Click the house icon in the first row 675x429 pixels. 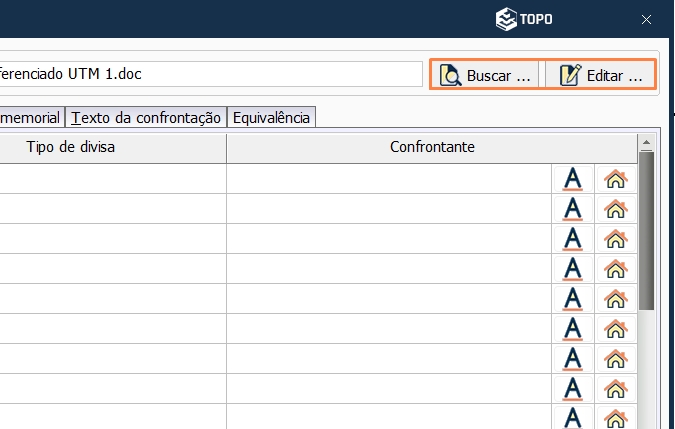[616, 179]
